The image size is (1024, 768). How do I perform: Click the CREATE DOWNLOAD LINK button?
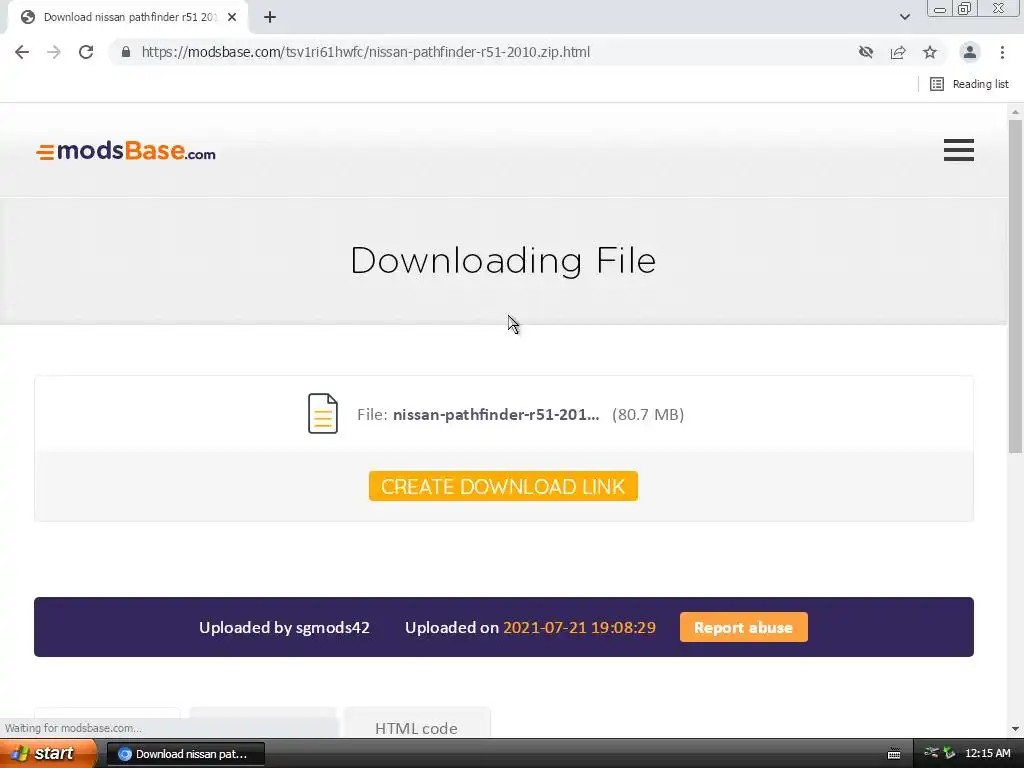pos(503,487)
